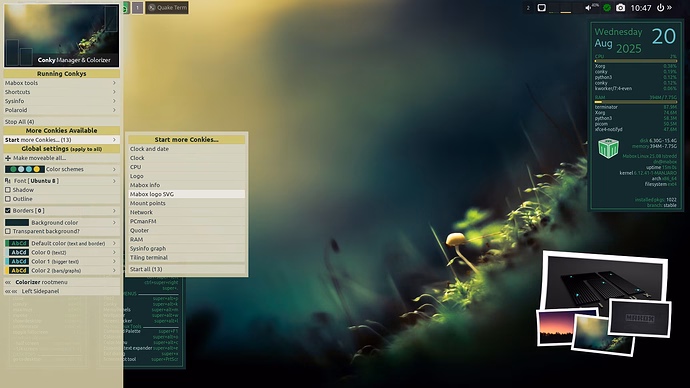Click the green Mabox cube logo in the sysinfo Conky

pyautogui.click(x=608, y=148)
